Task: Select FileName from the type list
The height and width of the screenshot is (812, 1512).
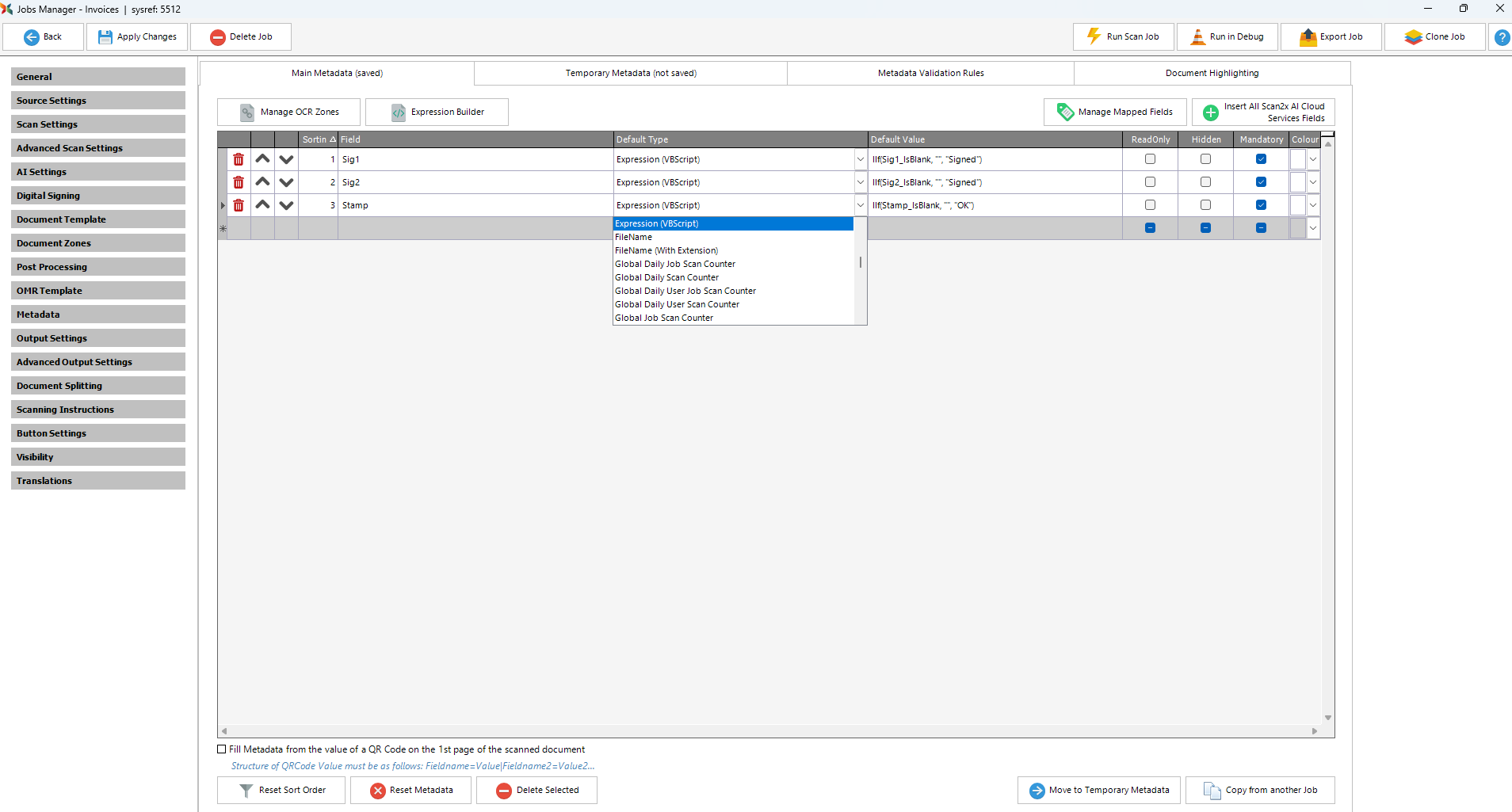Action: point(733,238)
